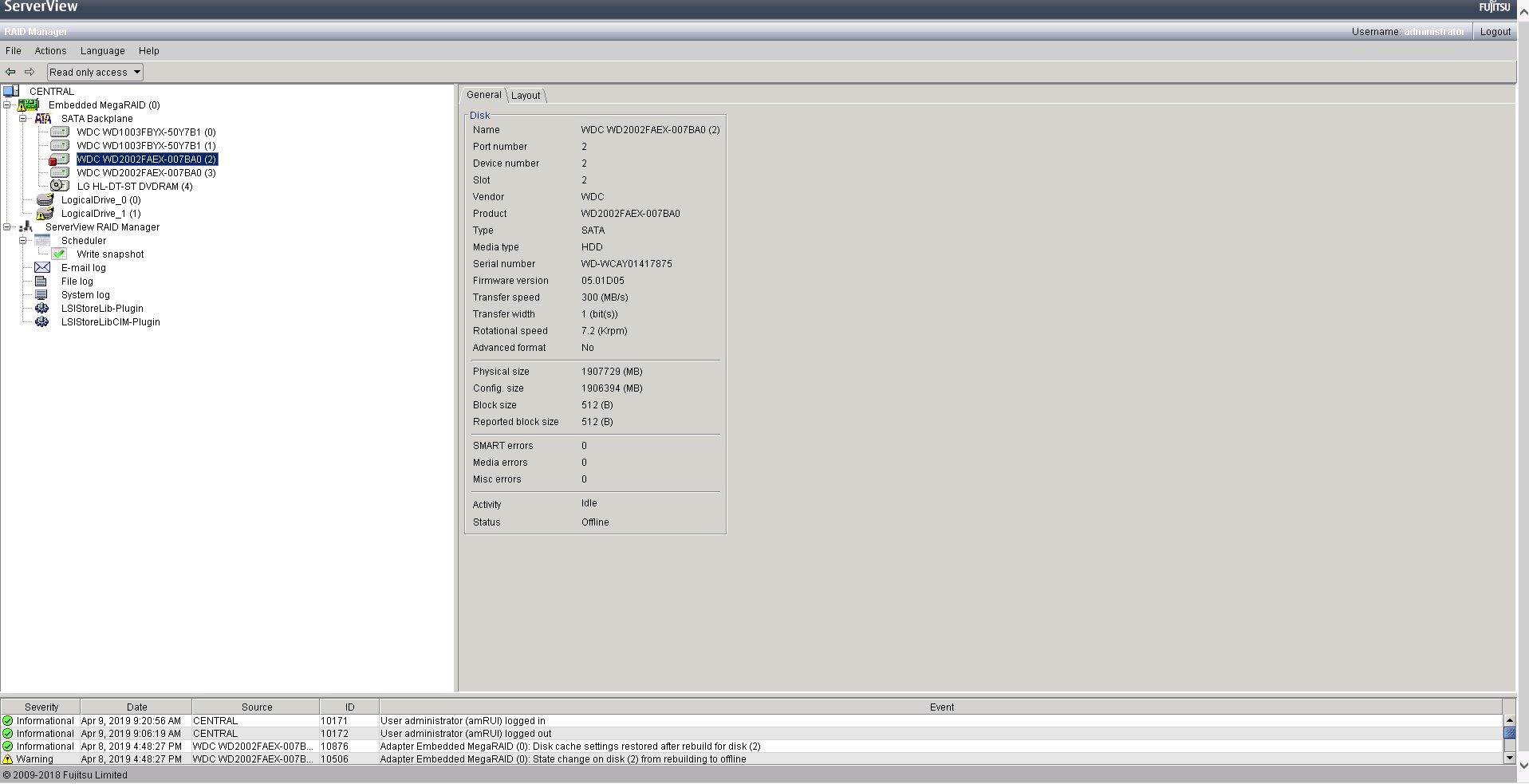This screenshot has width=1529, height=784.
Task: Select the logged out event row 10172
Action: point(751,734)
